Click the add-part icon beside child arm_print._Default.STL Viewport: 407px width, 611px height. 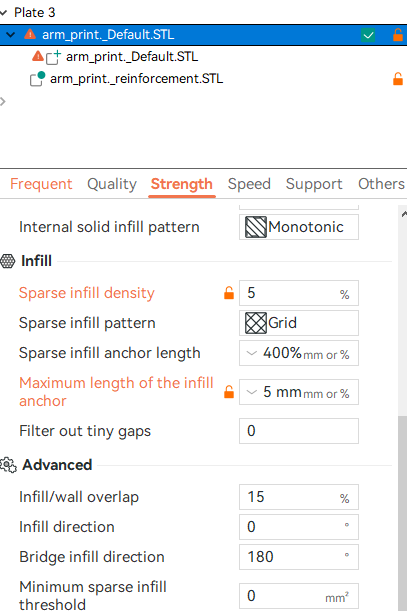pyautogui.click(x=53, y=57)
